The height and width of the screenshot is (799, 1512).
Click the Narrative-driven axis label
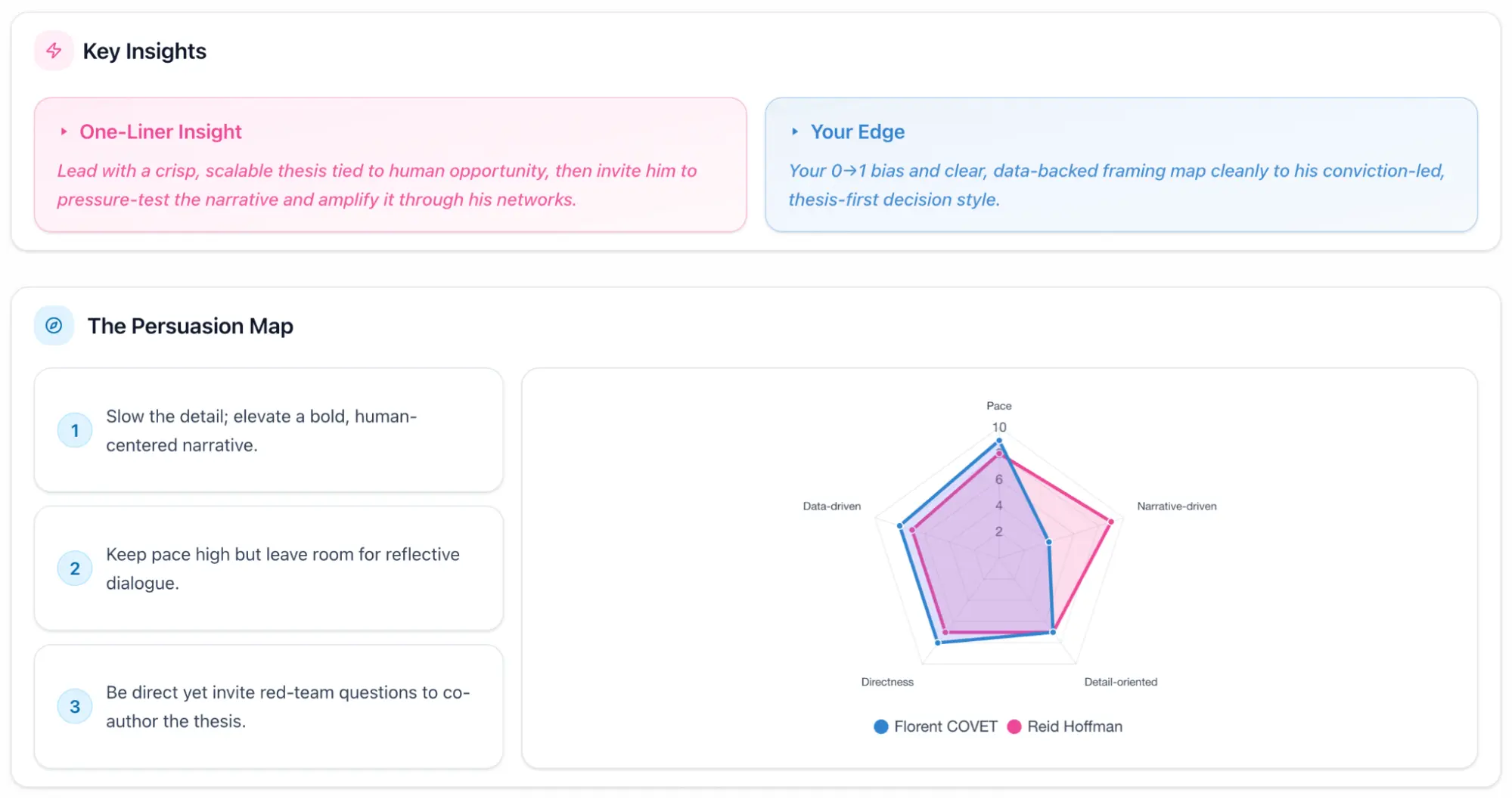1176,506
